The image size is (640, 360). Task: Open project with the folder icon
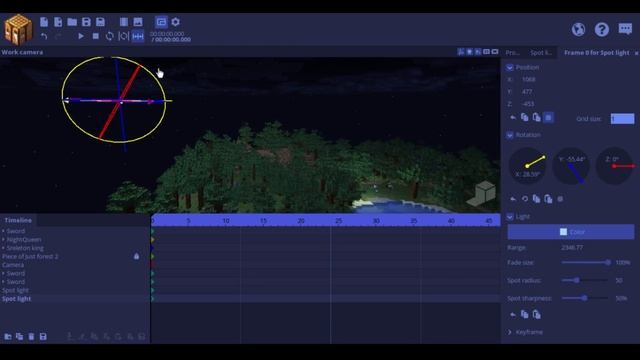(x=72, y=22)
